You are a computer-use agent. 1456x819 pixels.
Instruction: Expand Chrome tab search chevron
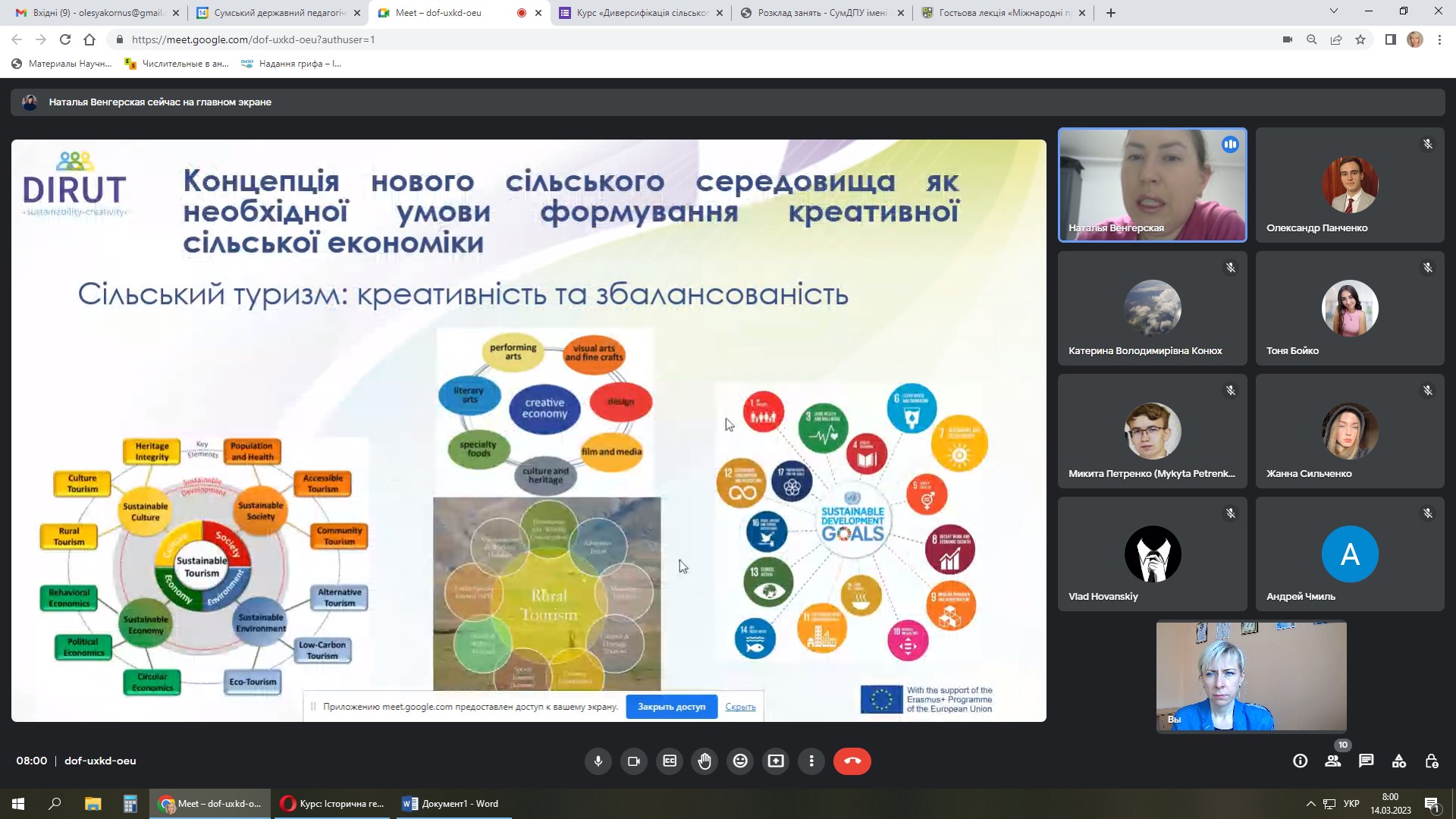tap(1333, 11)
